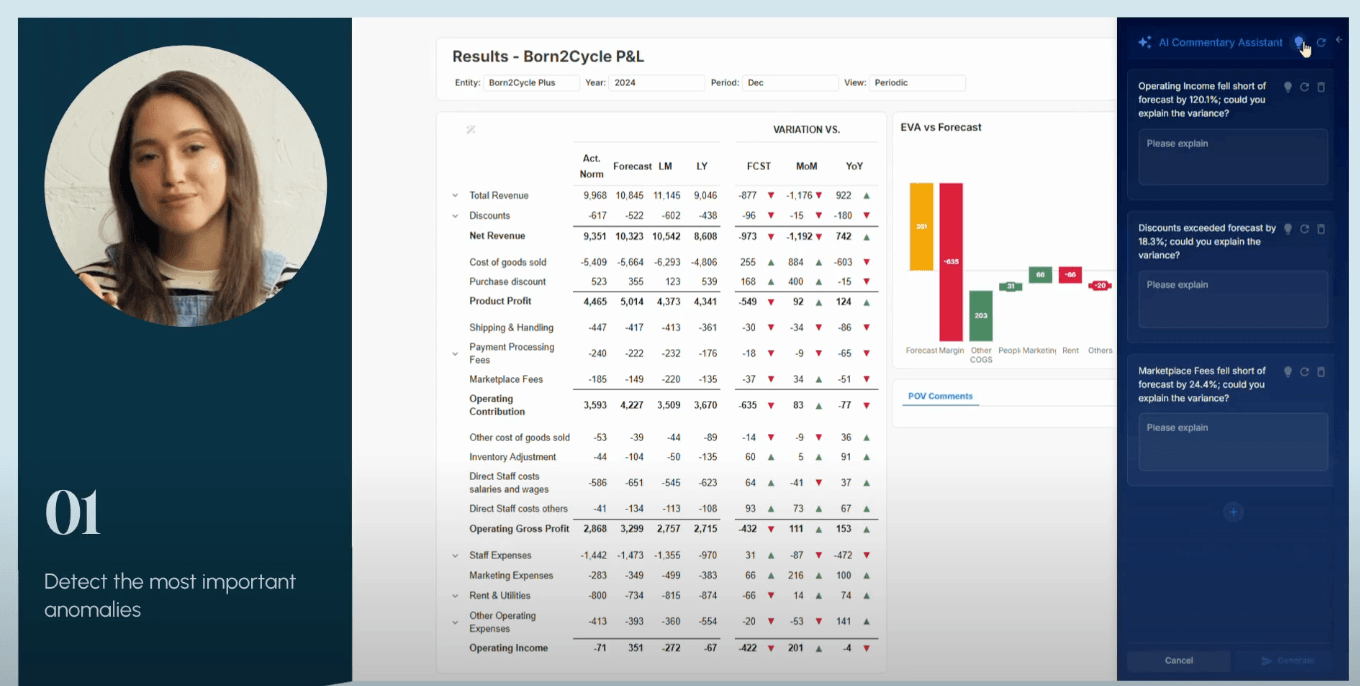This screenshot has height=686, width=1360.
Task: Expand the Other Operating Expenses row
Action: click(x=455, y=622)
